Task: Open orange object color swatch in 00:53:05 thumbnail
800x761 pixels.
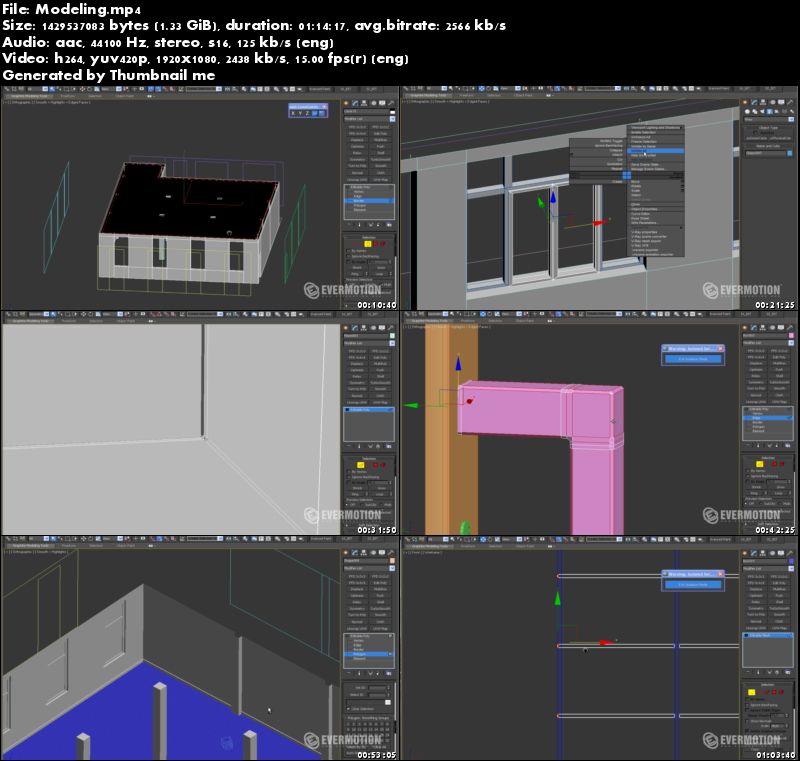Action: click(392, 561)
